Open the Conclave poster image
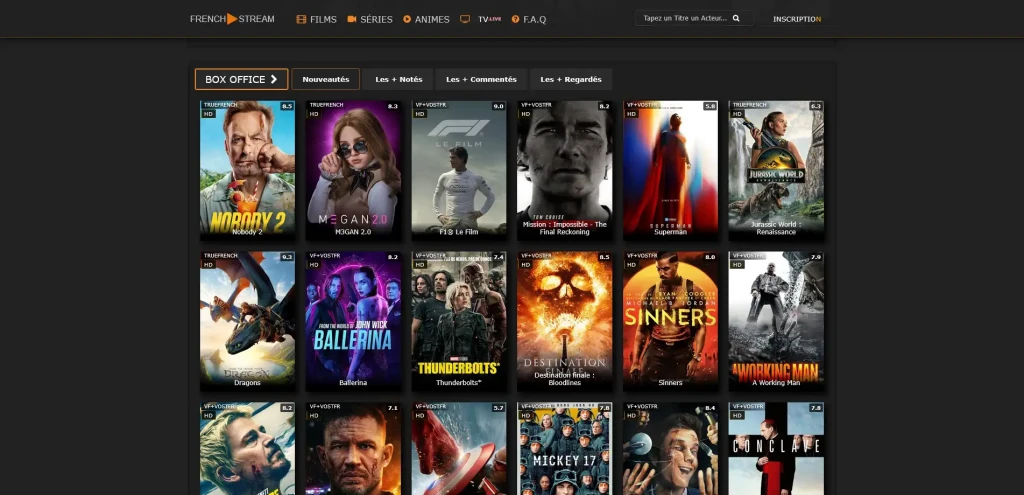Viewport: 1024px width, 495px height. [x=776, y=449]
